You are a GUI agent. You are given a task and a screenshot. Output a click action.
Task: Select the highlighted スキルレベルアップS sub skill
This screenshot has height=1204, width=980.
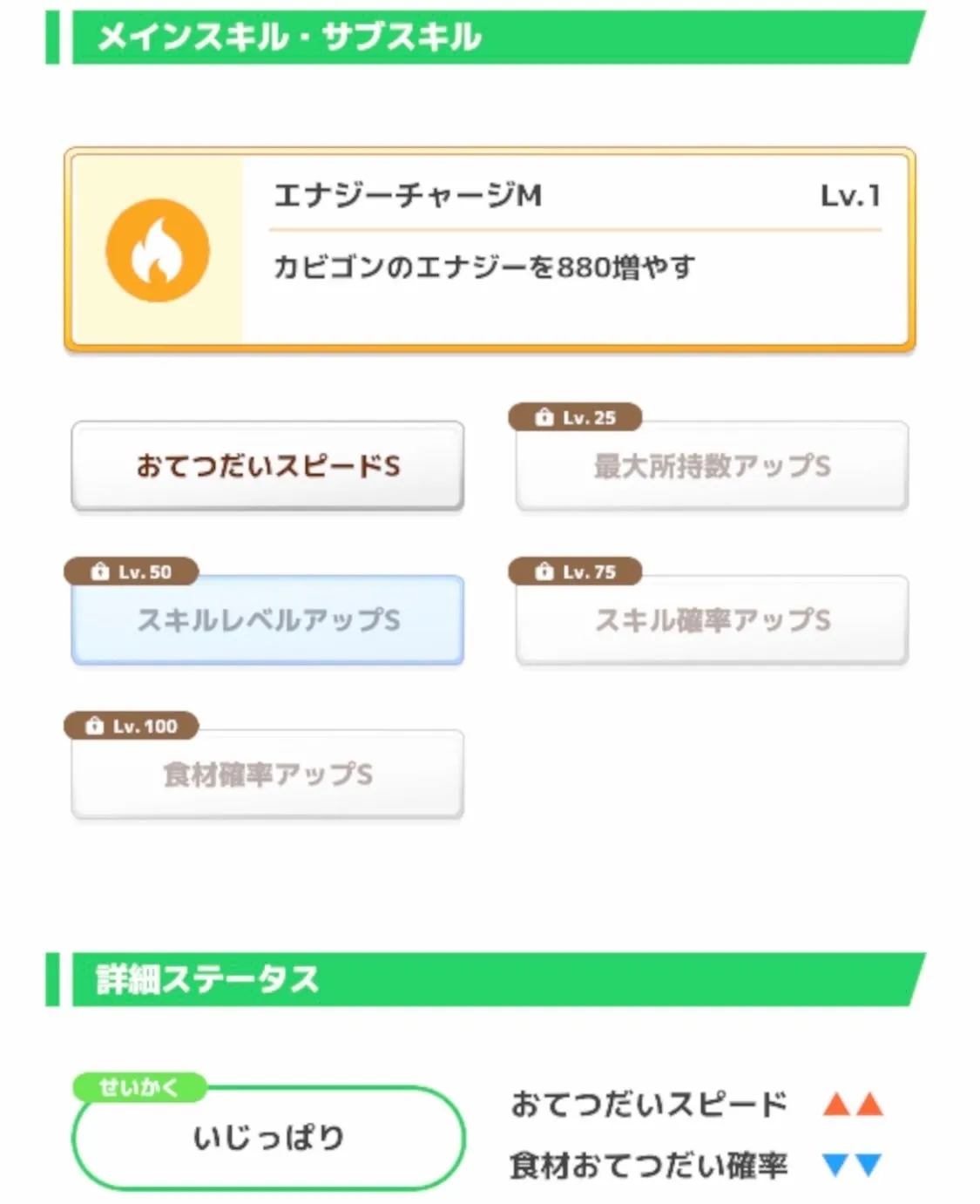point(267,620)
